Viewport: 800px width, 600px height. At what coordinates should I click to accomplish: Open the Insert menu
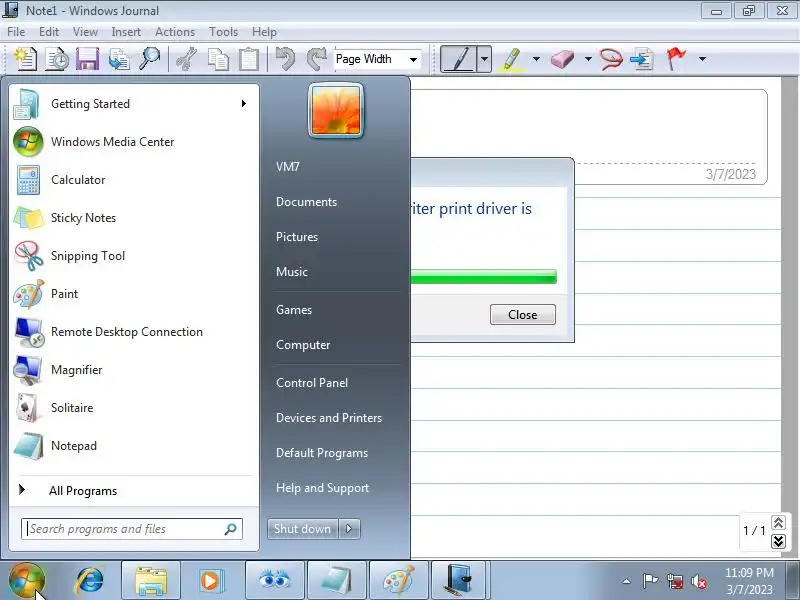[126, 32]
